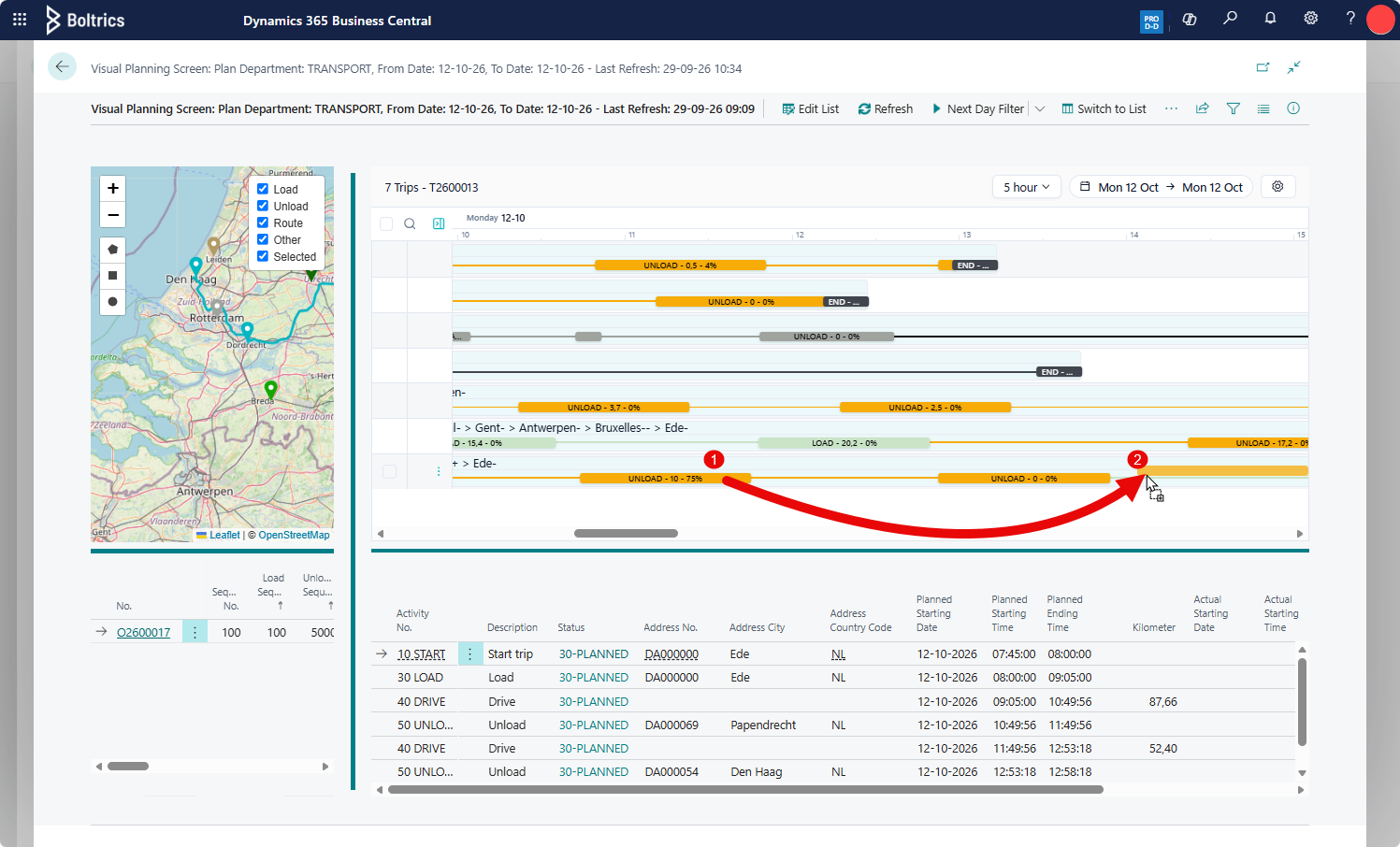Select the rectangle draw tool on the map
1400x847 pixels.
point(112,276)
